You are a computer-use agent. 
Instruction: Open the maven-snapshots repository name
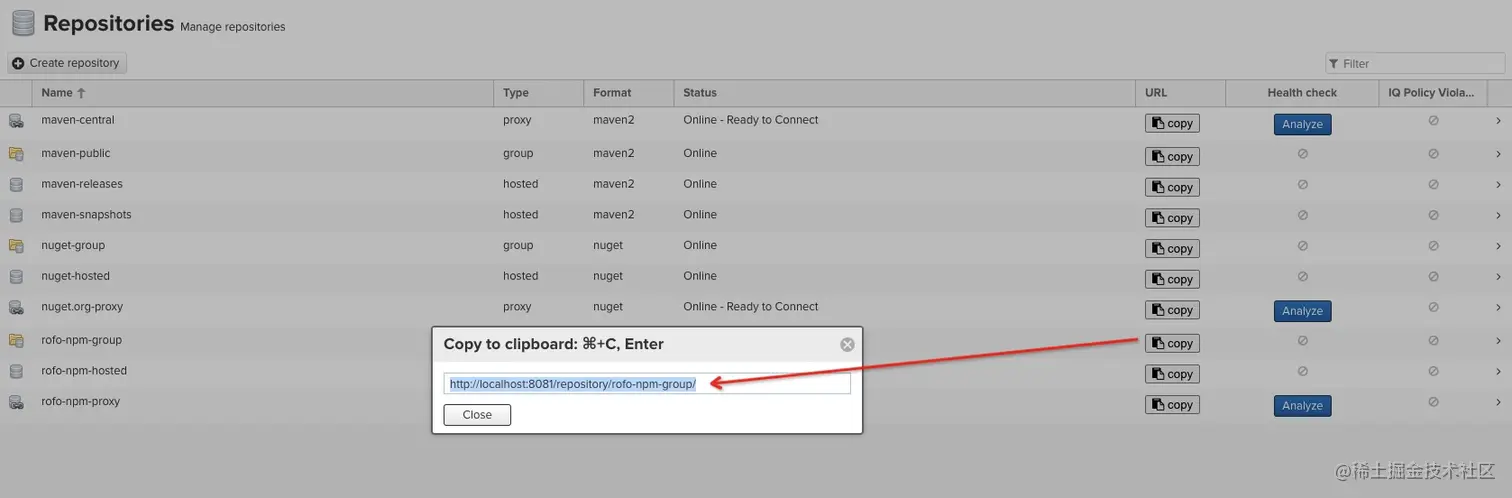pos(86,215)
